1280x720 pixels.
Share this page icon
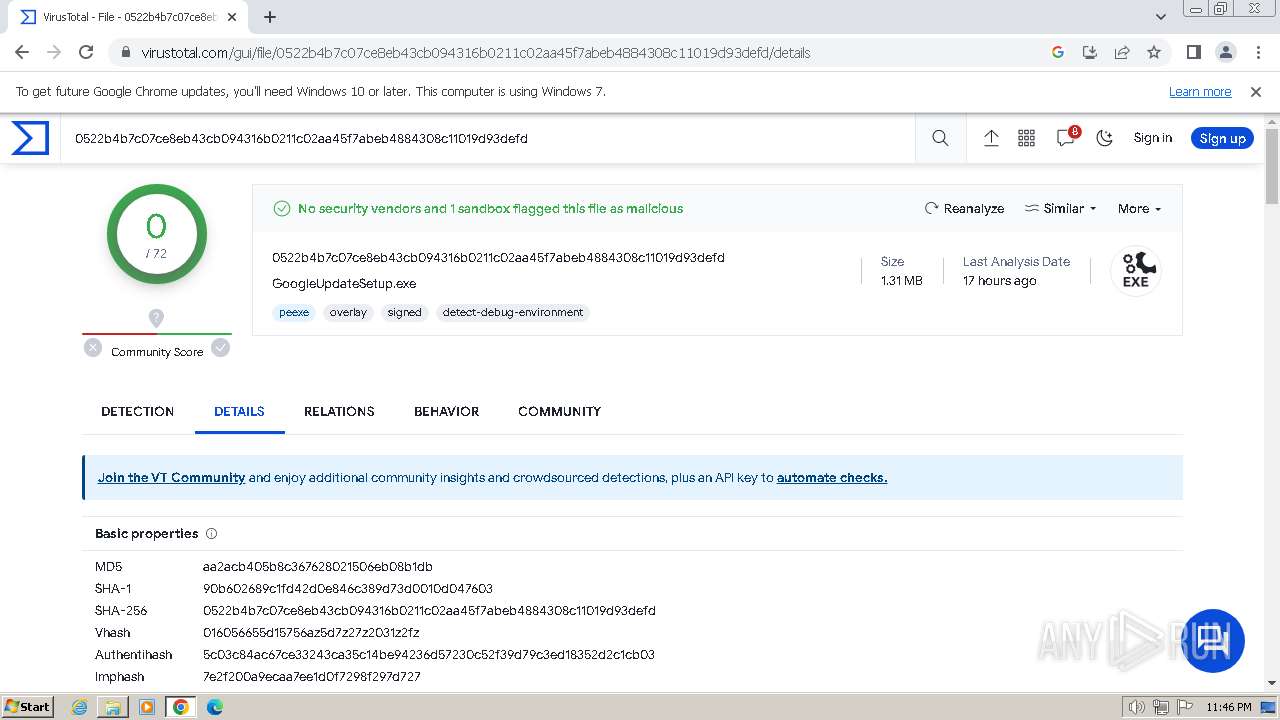point(1122,53)
